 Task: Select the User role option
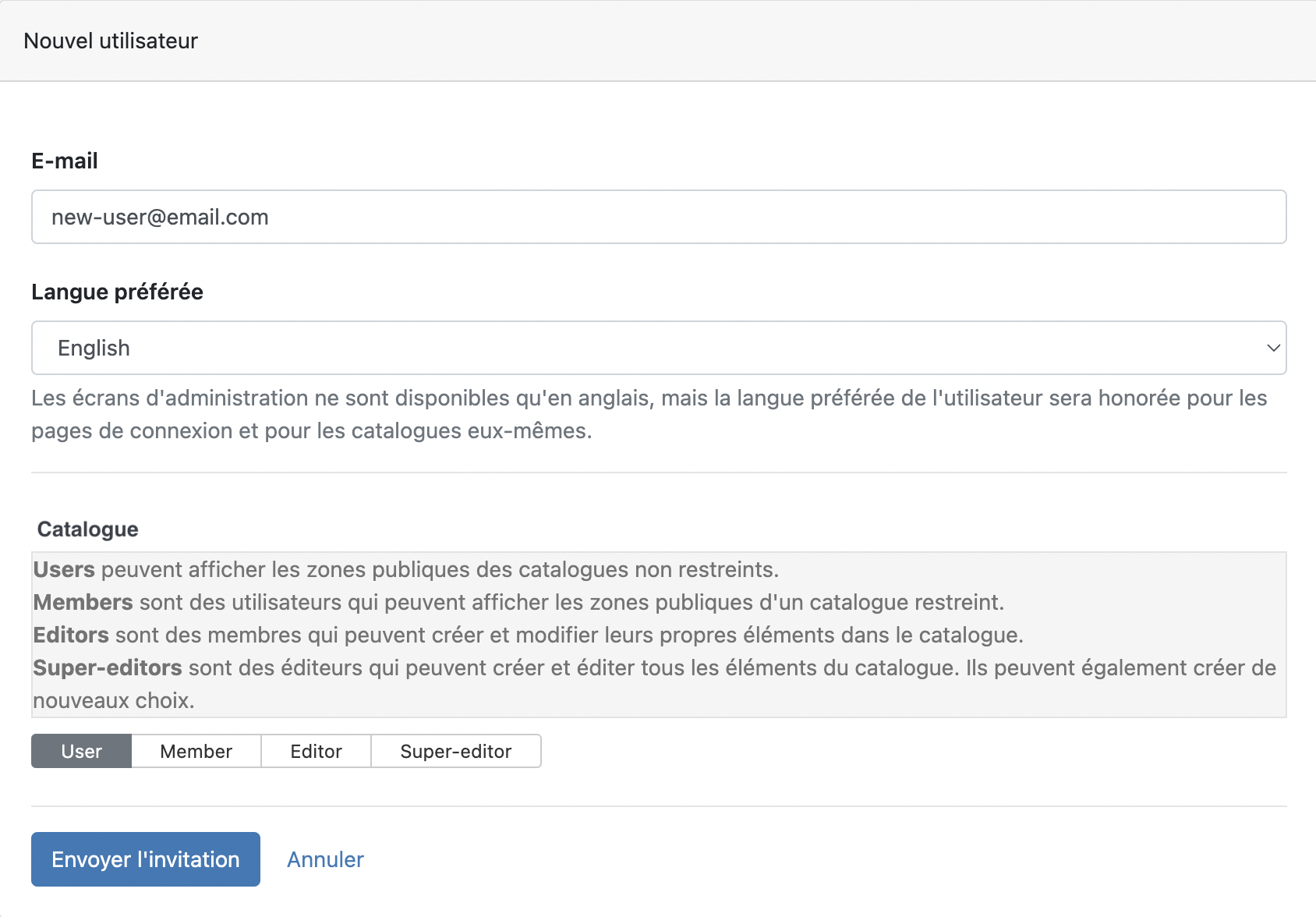81,751
